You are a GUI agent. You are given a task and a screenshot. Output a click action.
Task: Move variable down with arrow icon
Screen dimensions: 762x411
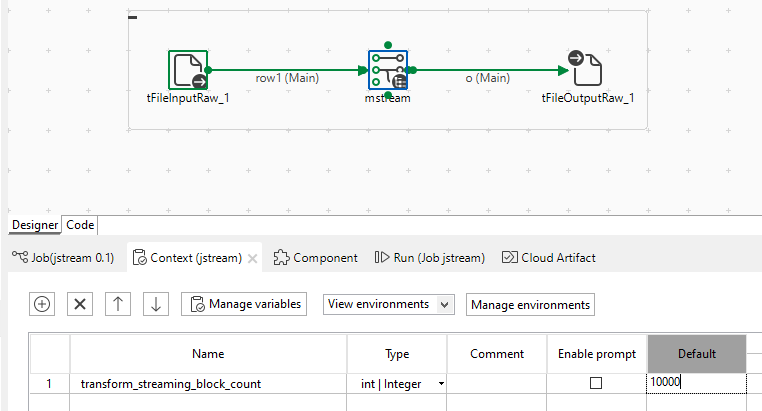(x=155, y=304)
